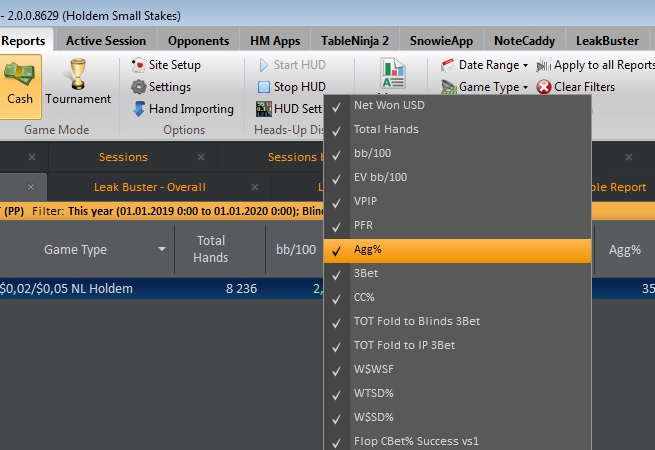
Task: Toggle EV bb/100 column option
Action: (457, 178)
